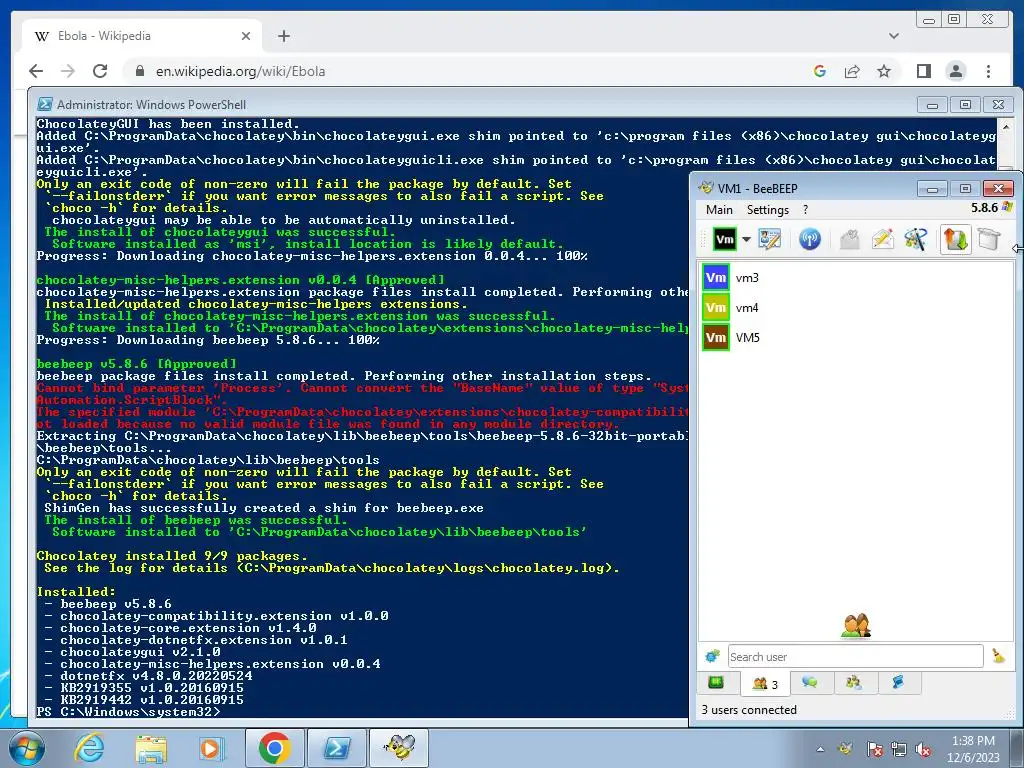Click the greyed-out envelope toolbar icon
This screenshot has height=768, width=1024.
849,240
